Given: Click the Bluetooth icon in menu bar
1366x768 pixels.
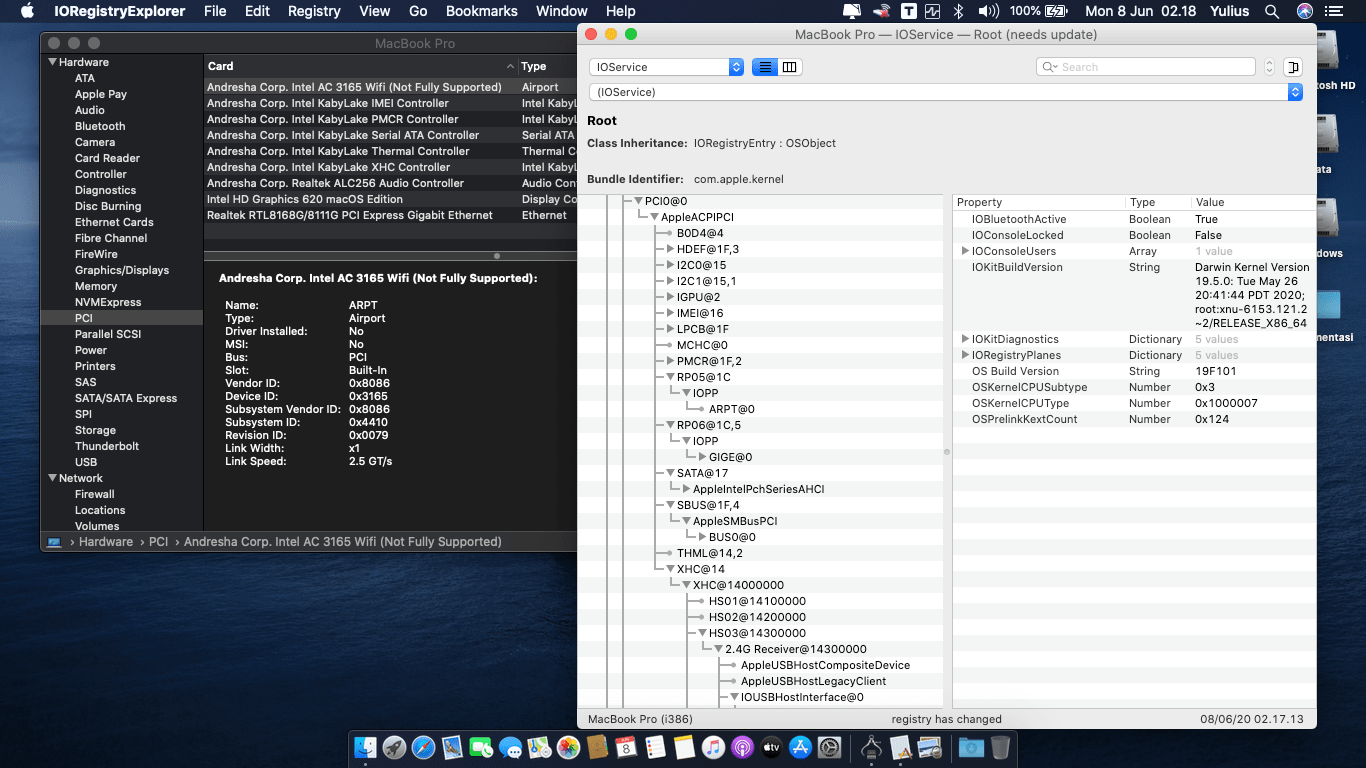Looking at the screenshot, I should (x=958, y=11).
